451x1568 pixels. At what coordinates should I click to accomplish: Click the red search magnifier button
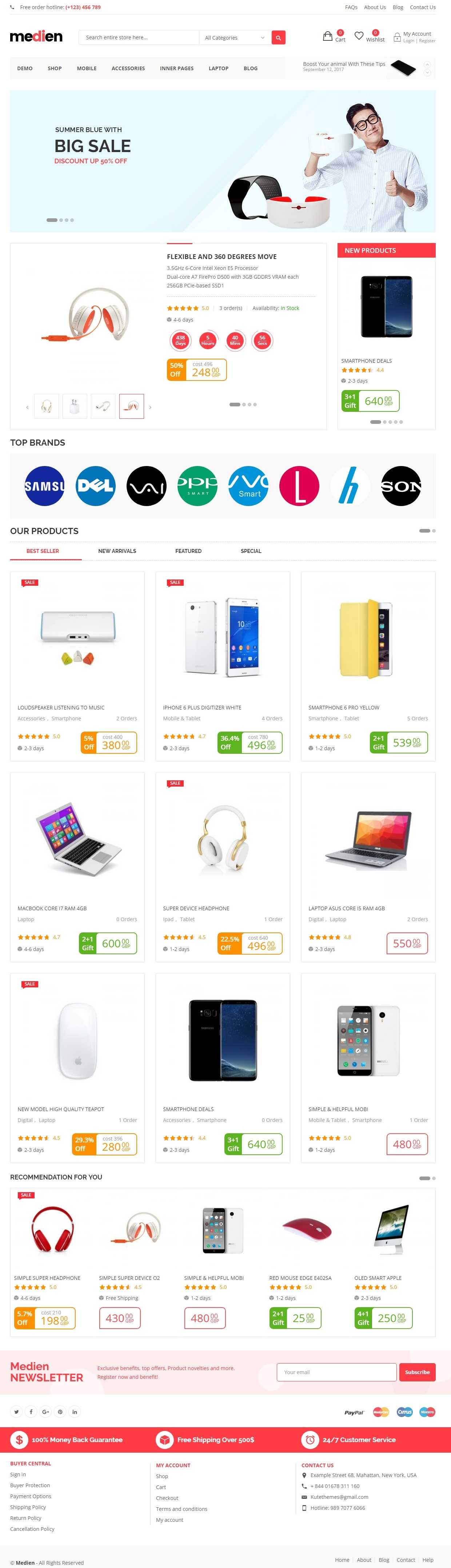278,38
